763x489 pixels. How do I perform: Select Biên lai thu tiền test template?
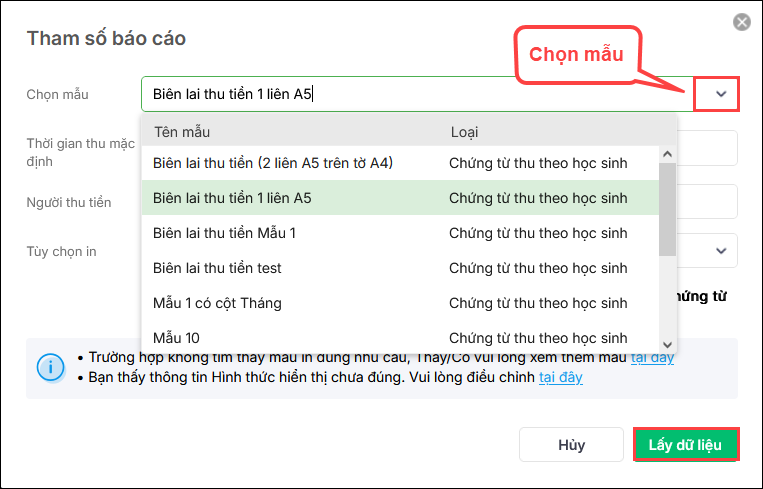[217, 268]
